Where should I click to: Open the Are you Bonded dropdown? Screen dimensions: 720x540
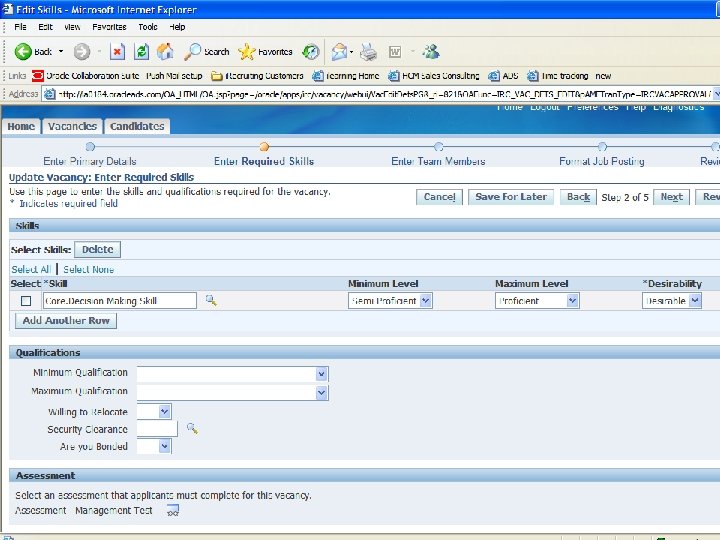(154, 446)
